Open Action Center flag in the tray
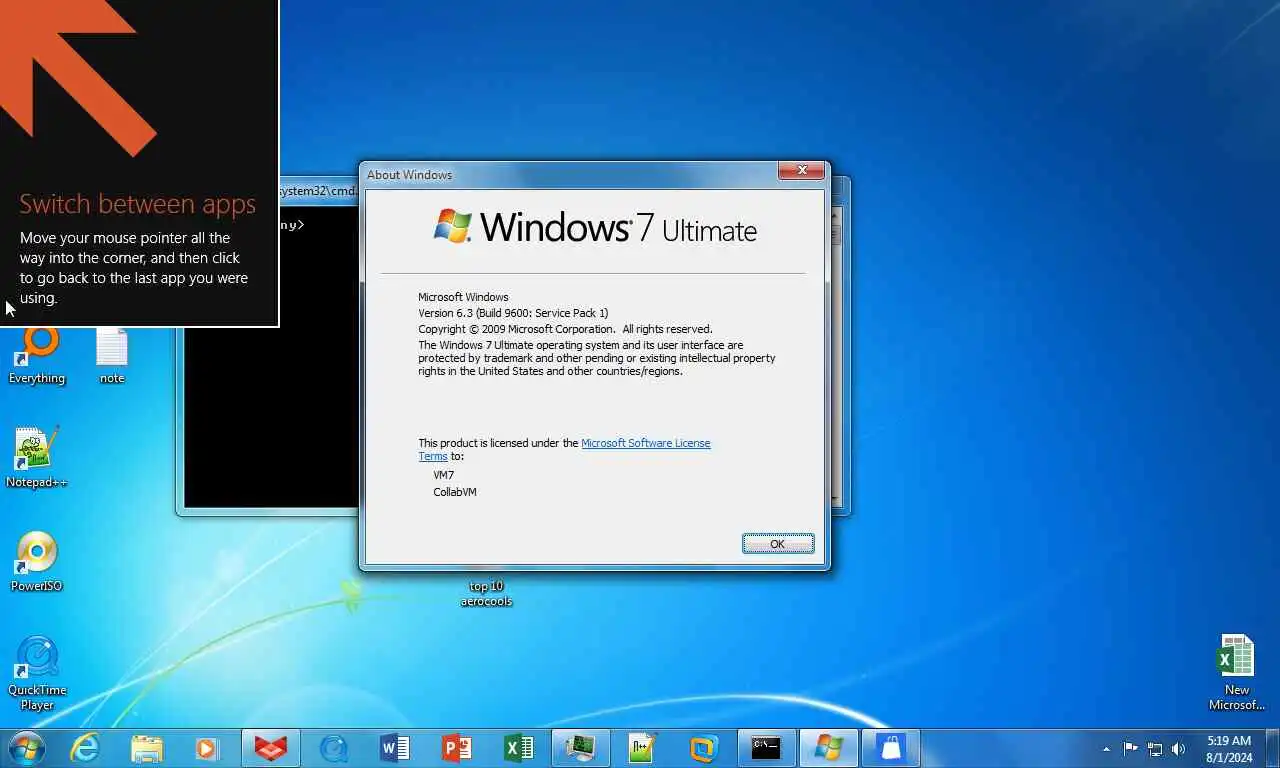This screenshot has width=1280, height=768. click(x=1130, y=748)
